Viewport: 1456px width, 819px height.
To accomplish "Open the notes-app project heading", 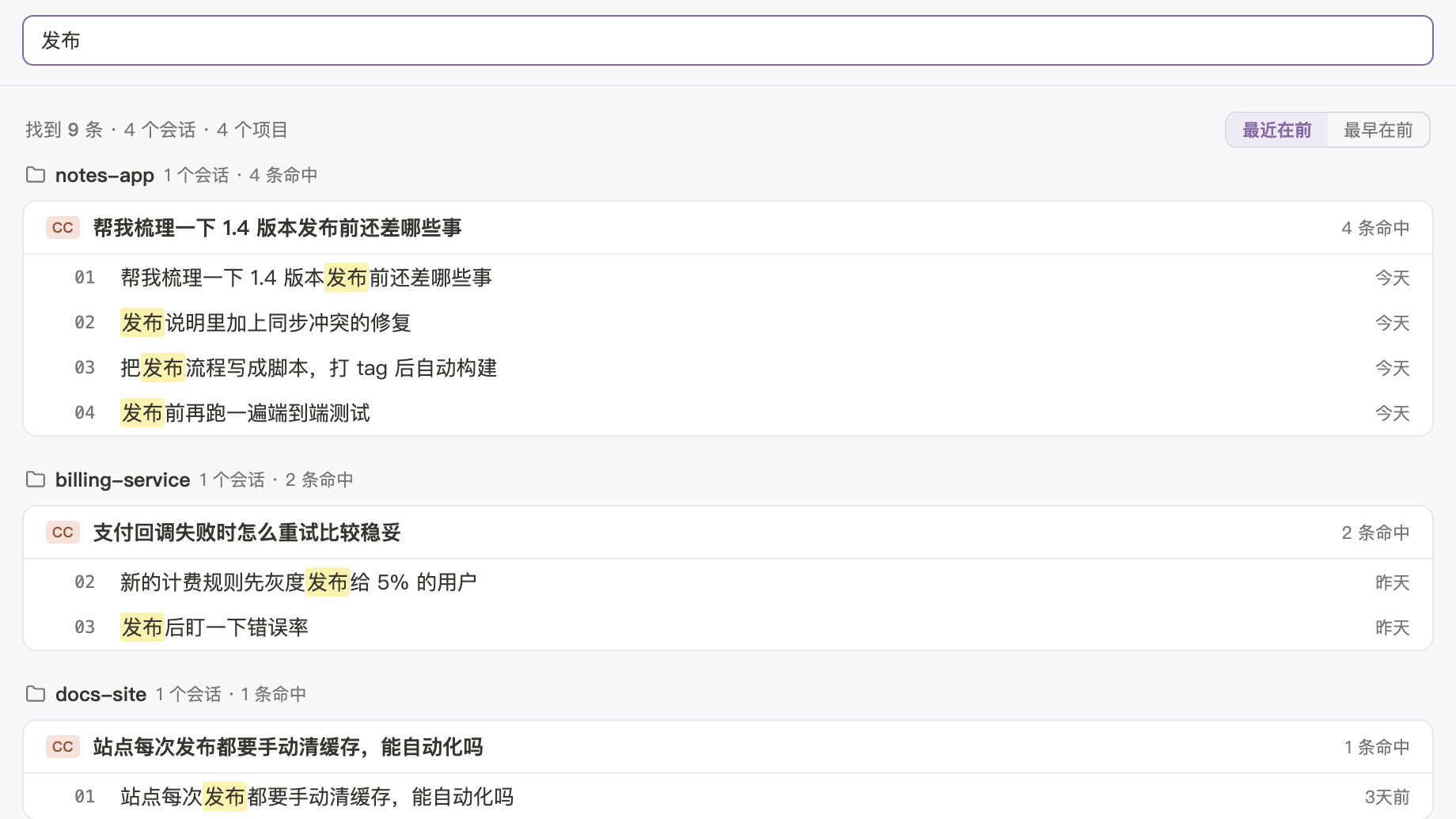I will 104,175.
